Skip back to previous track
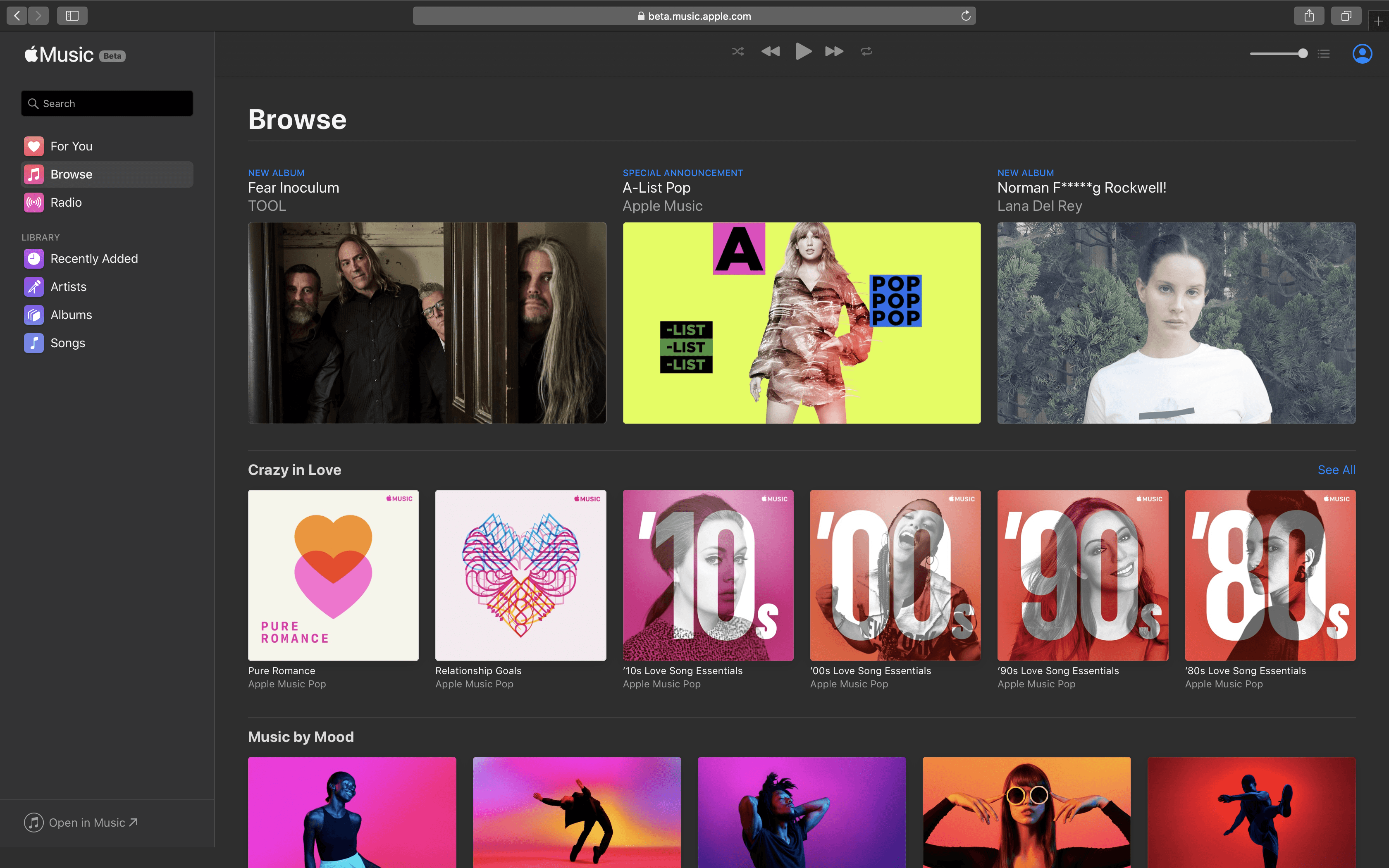Viewport: 1389px width, 868px height. tap(770, 52)
